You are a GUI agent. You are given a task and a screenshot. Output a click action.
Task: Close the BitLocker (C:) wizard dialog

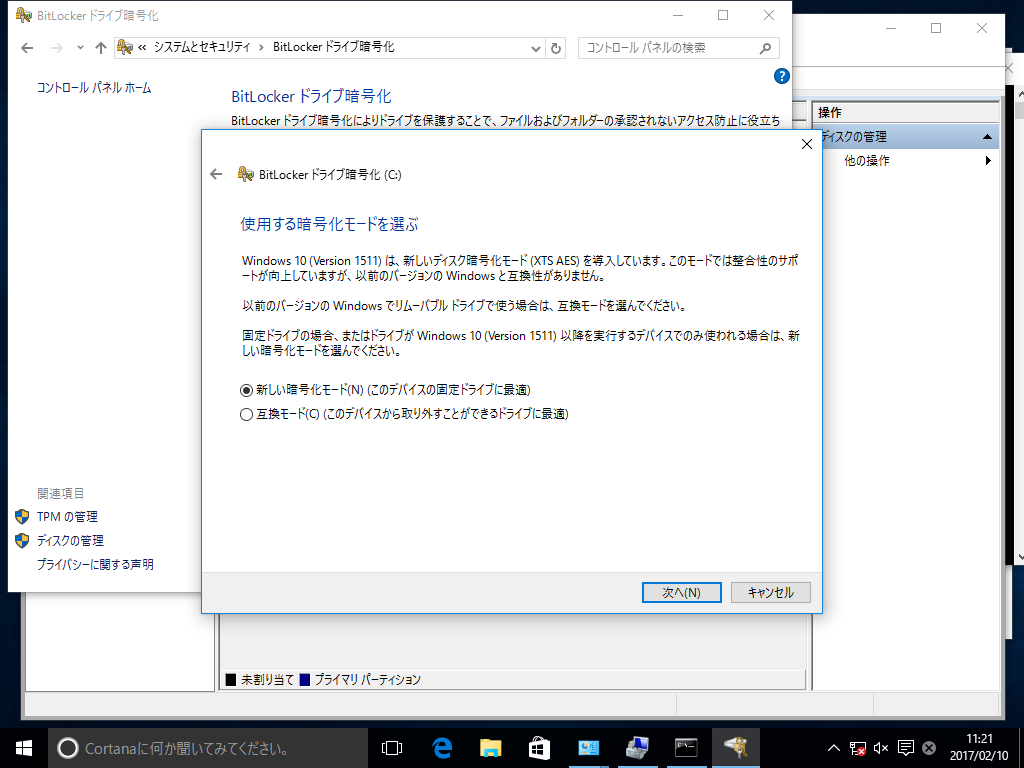tap(807, 144)
